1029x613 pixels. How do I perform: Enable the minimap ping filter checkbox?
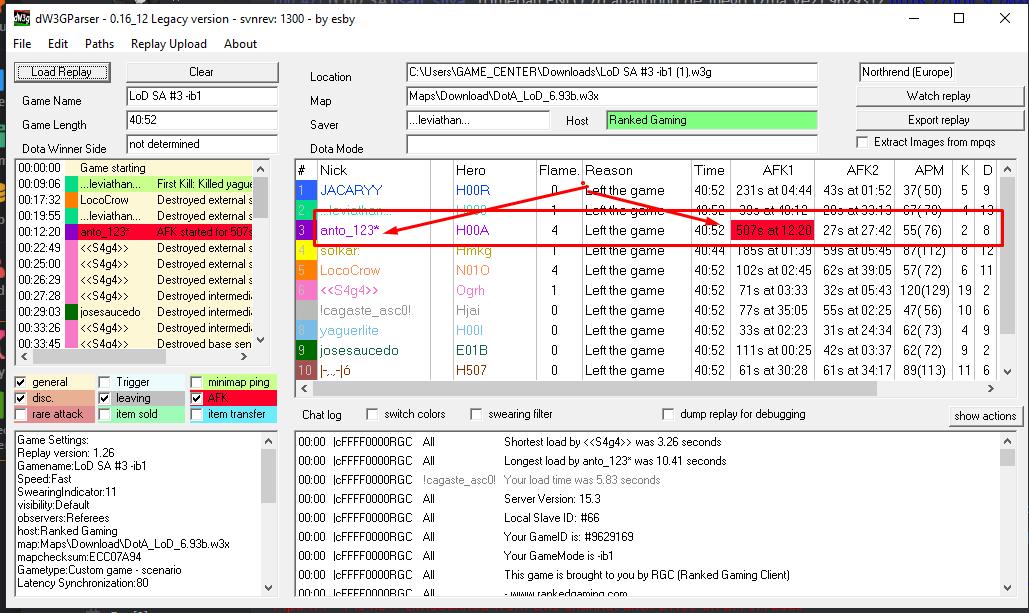[x=196, y=382]
